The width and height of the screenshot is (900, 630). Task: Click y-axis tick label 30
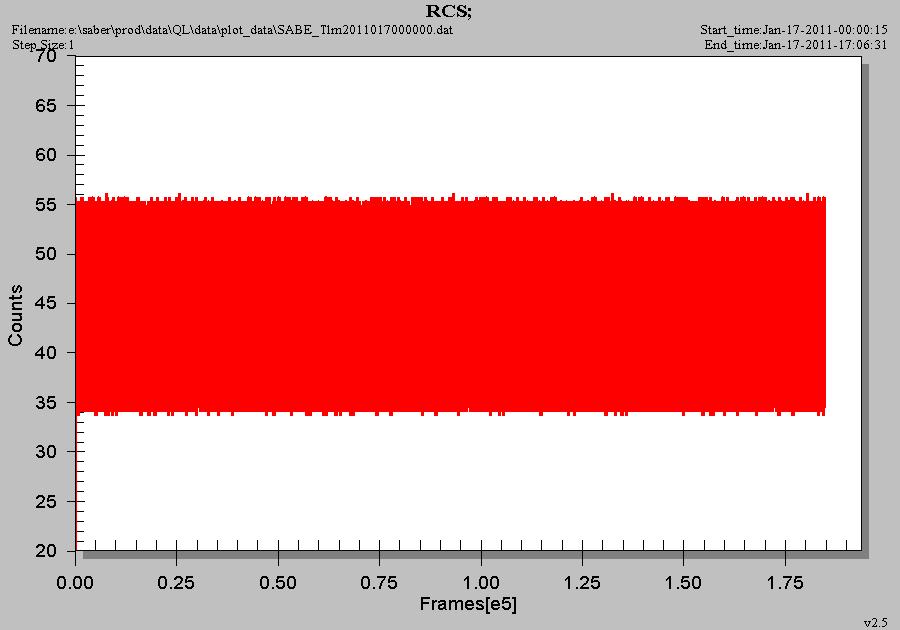pyautogui.click(x=46, y=452)
